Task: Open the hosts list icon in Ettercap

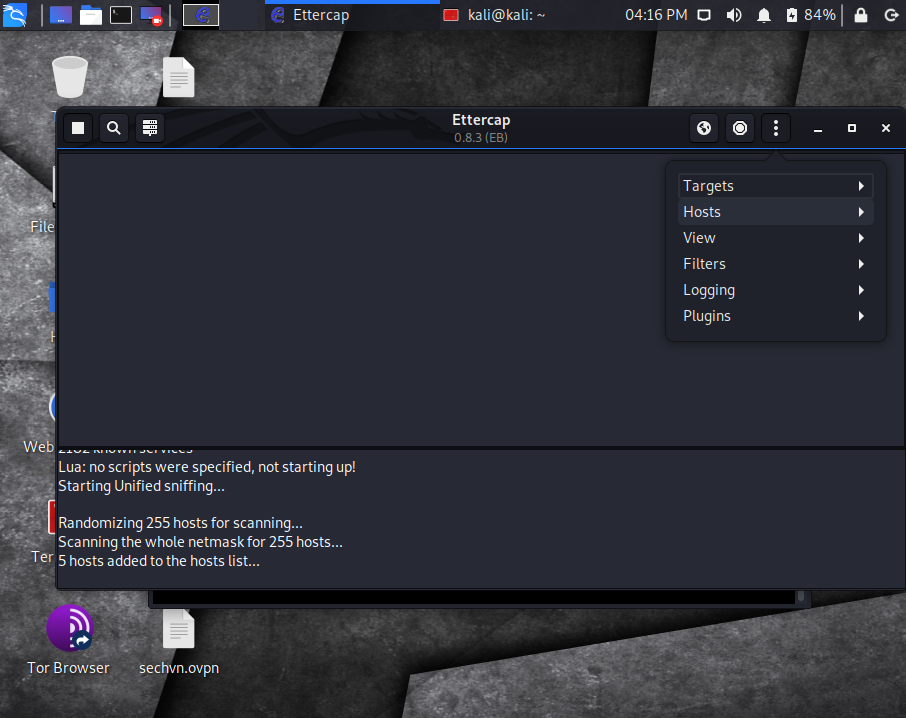Action: click(x=150, y=128)
